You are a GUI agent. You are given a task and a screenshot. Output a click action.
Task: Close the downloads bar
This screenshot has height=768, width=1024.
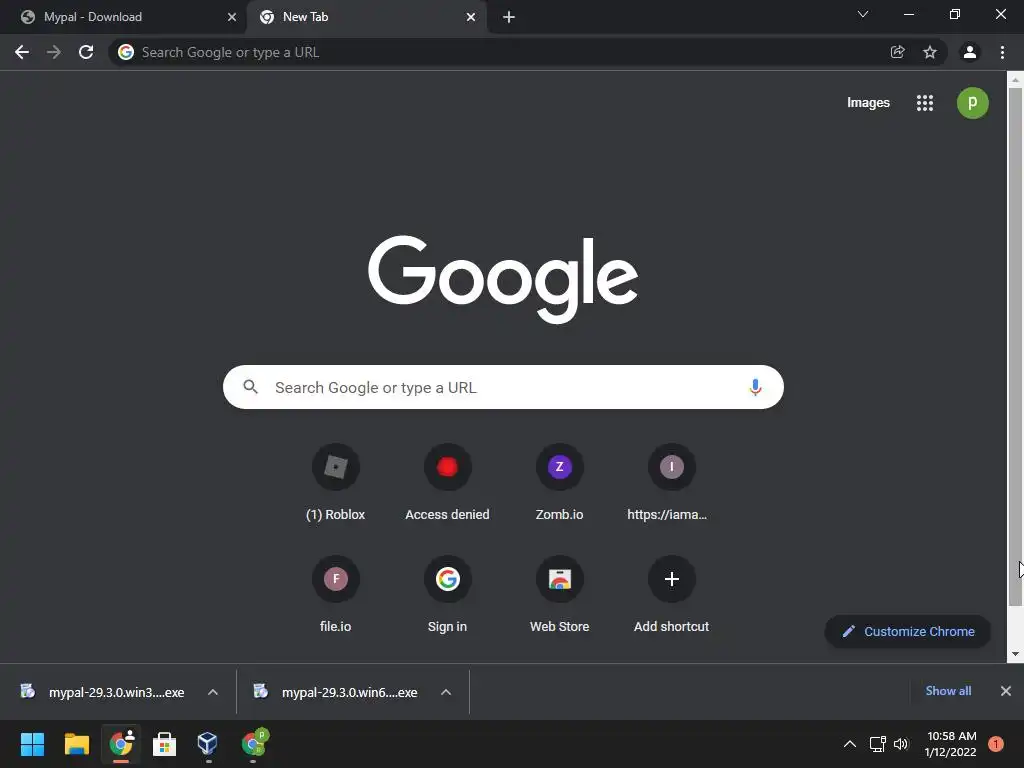1006,691
